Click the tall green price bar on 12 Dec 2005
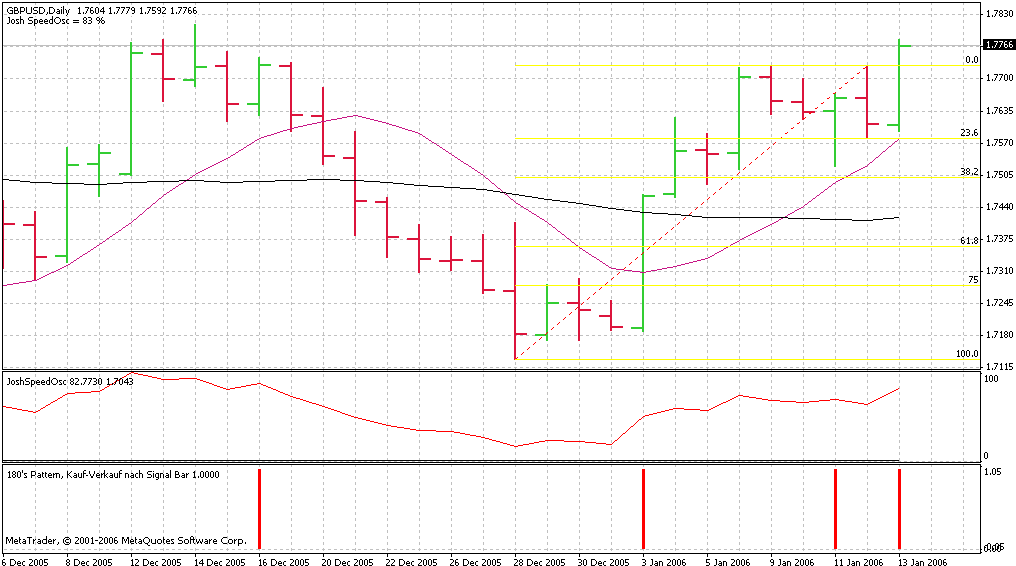1016x566 pixels. [x=131, y=109]
